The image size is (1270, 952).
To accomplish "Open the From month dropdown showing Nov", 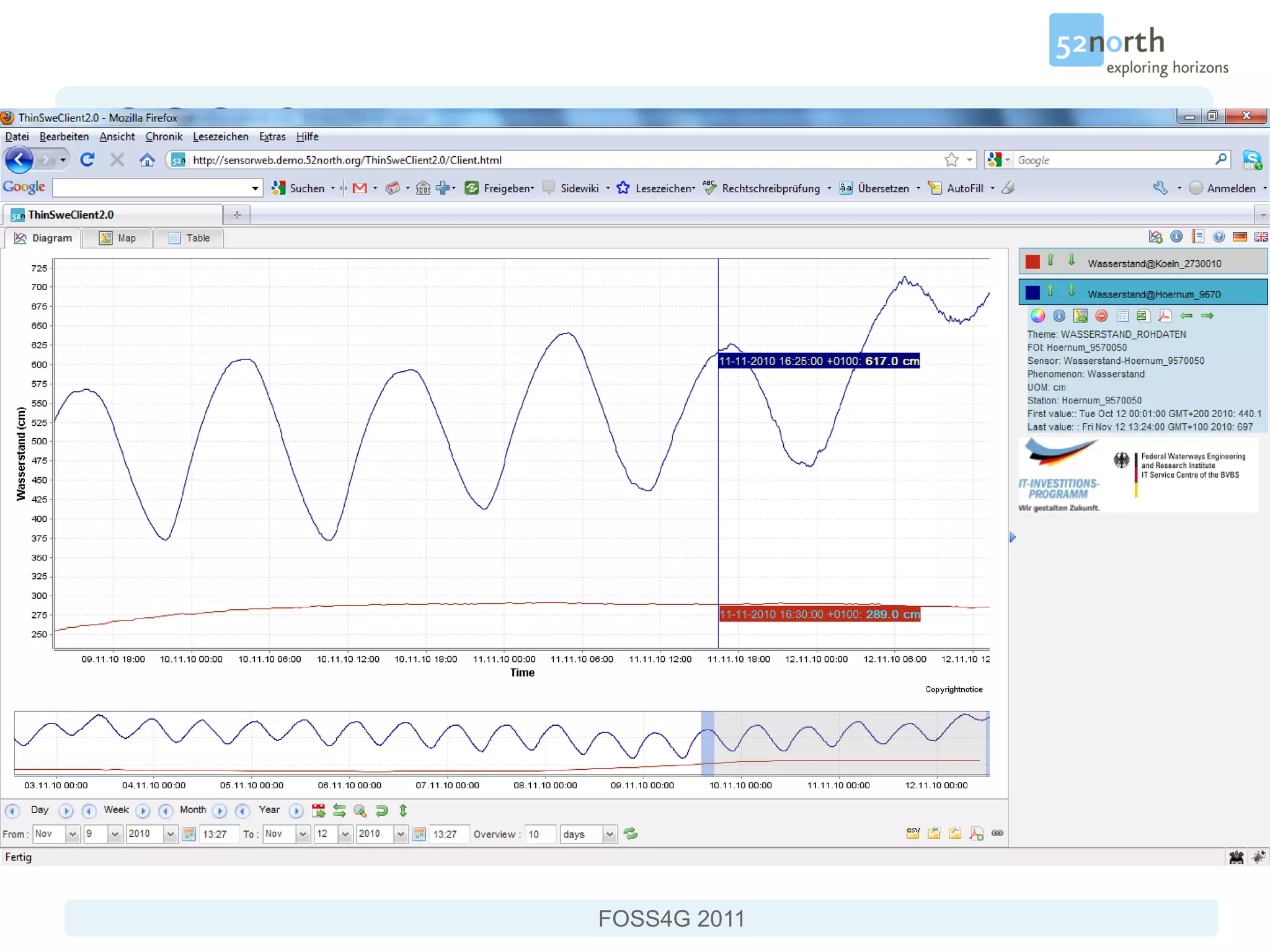I will click(x=72, y=834).
